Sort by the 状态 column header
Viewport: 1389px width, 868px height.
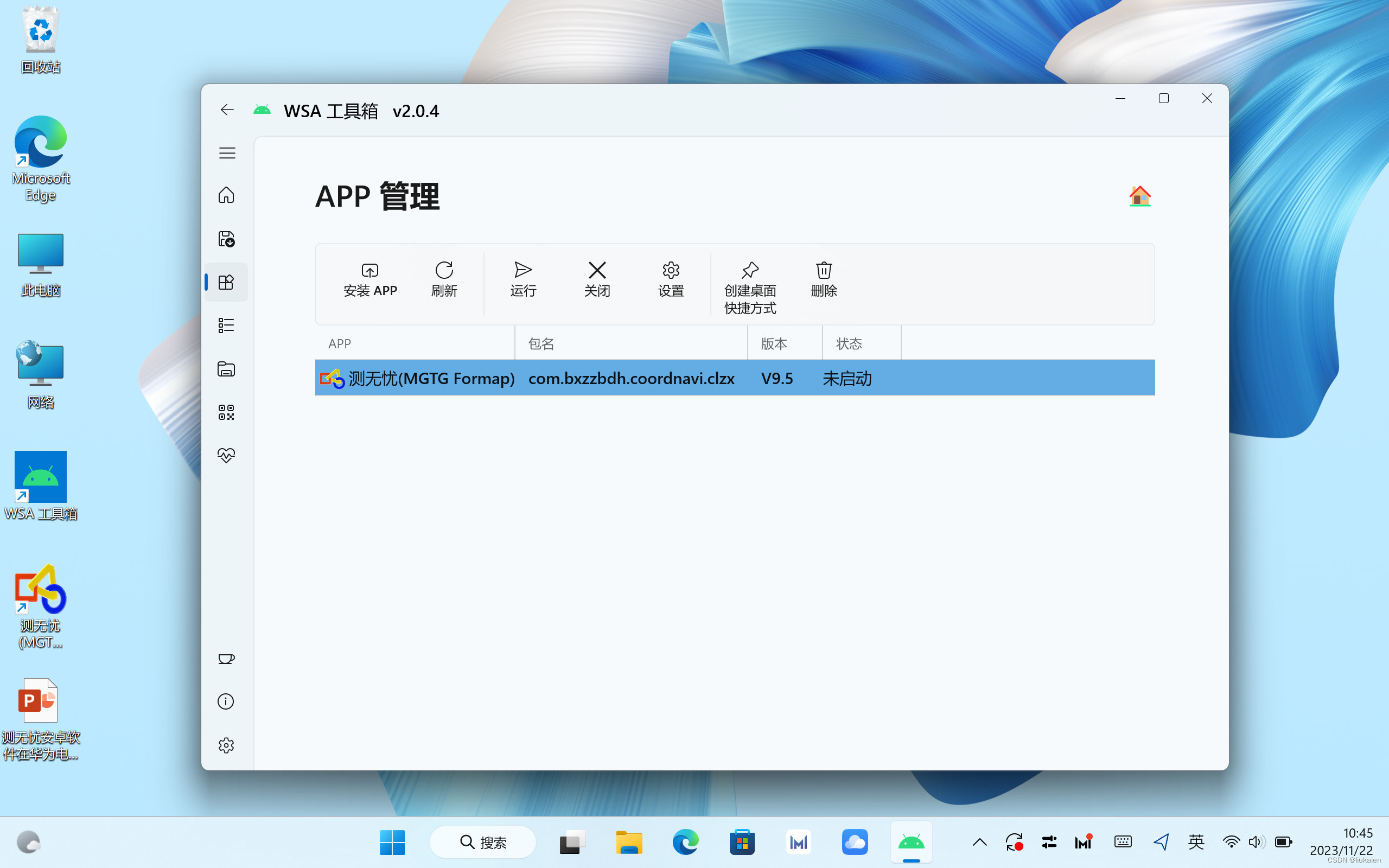coord(862,343)
